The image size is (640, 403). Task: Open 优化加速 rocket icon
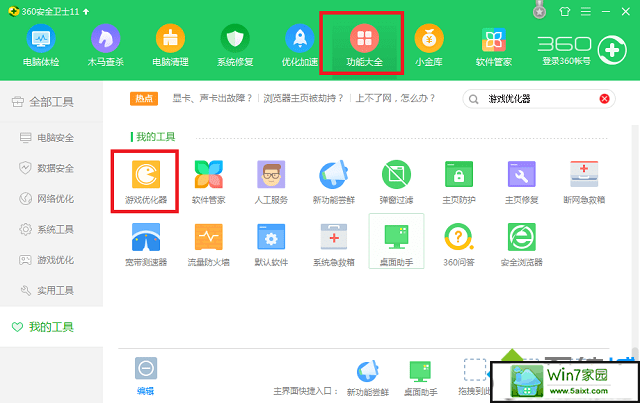tap(300, 45)
